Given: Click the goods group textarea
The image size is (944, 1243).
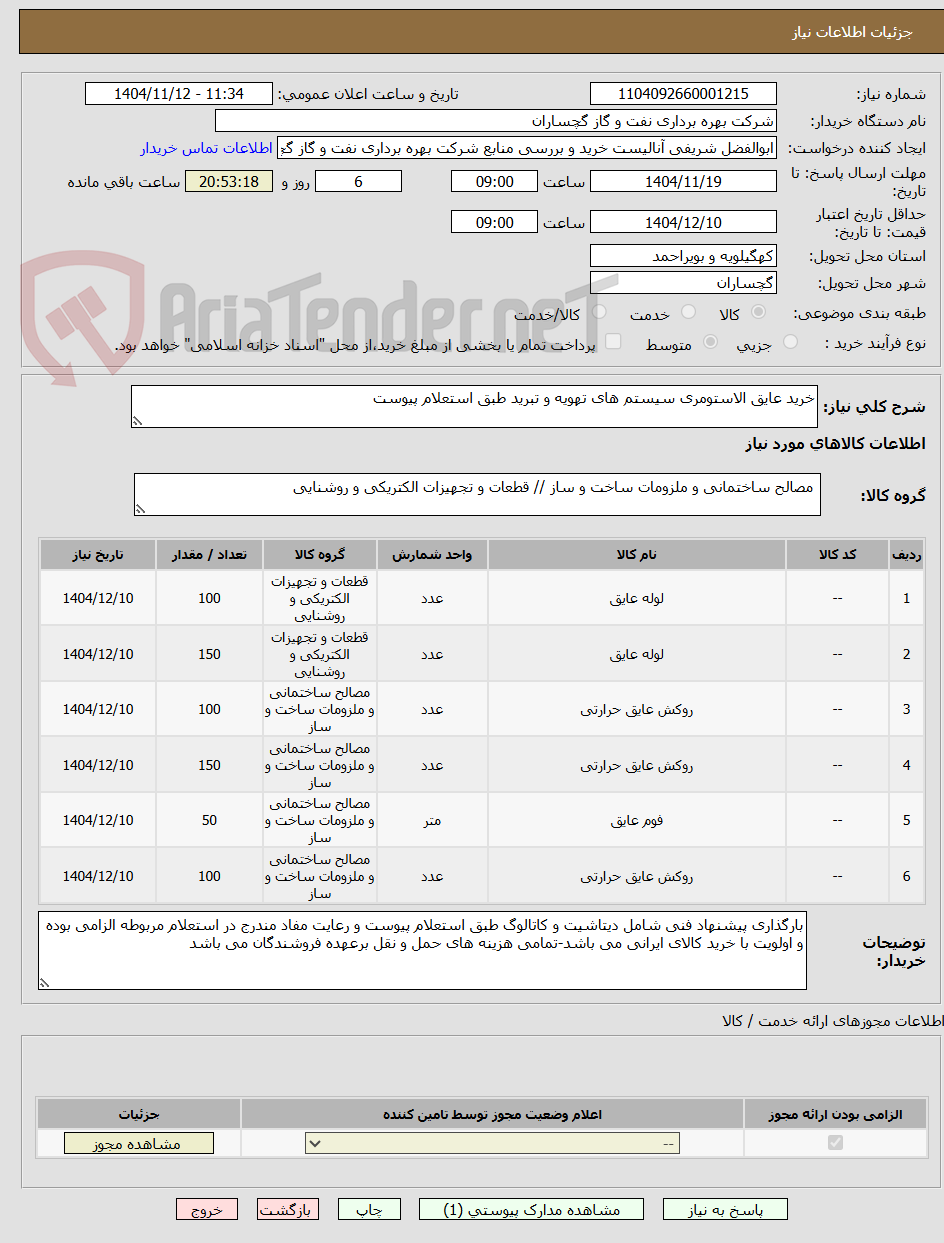Looking at the screenshot, I should click(x=477, y=495).
